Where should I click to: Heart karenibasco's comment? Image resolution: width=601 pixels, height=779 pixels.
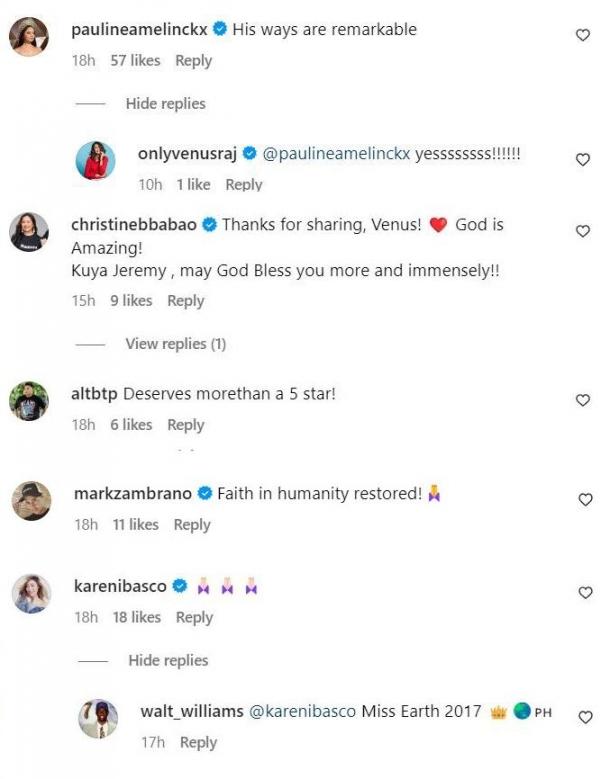coord(586,593)
